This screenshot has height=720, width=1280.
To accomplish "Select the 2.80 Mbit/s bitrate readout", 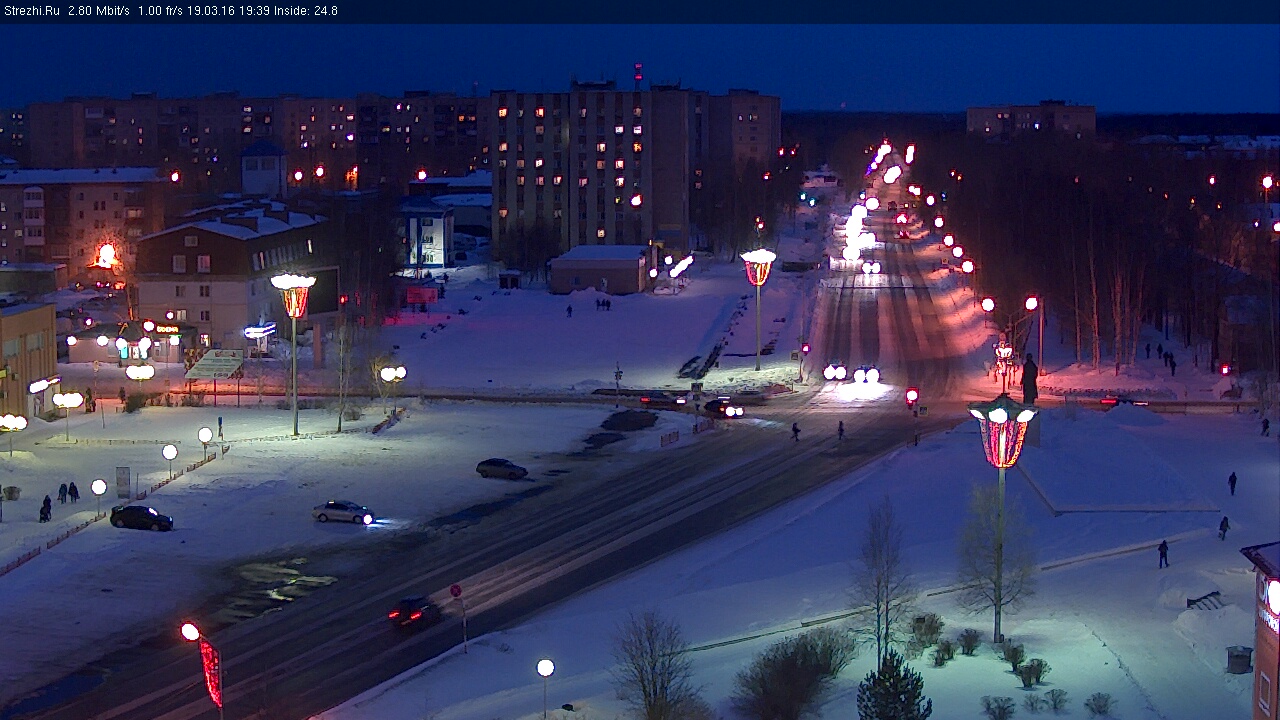I will pos(99,11).
